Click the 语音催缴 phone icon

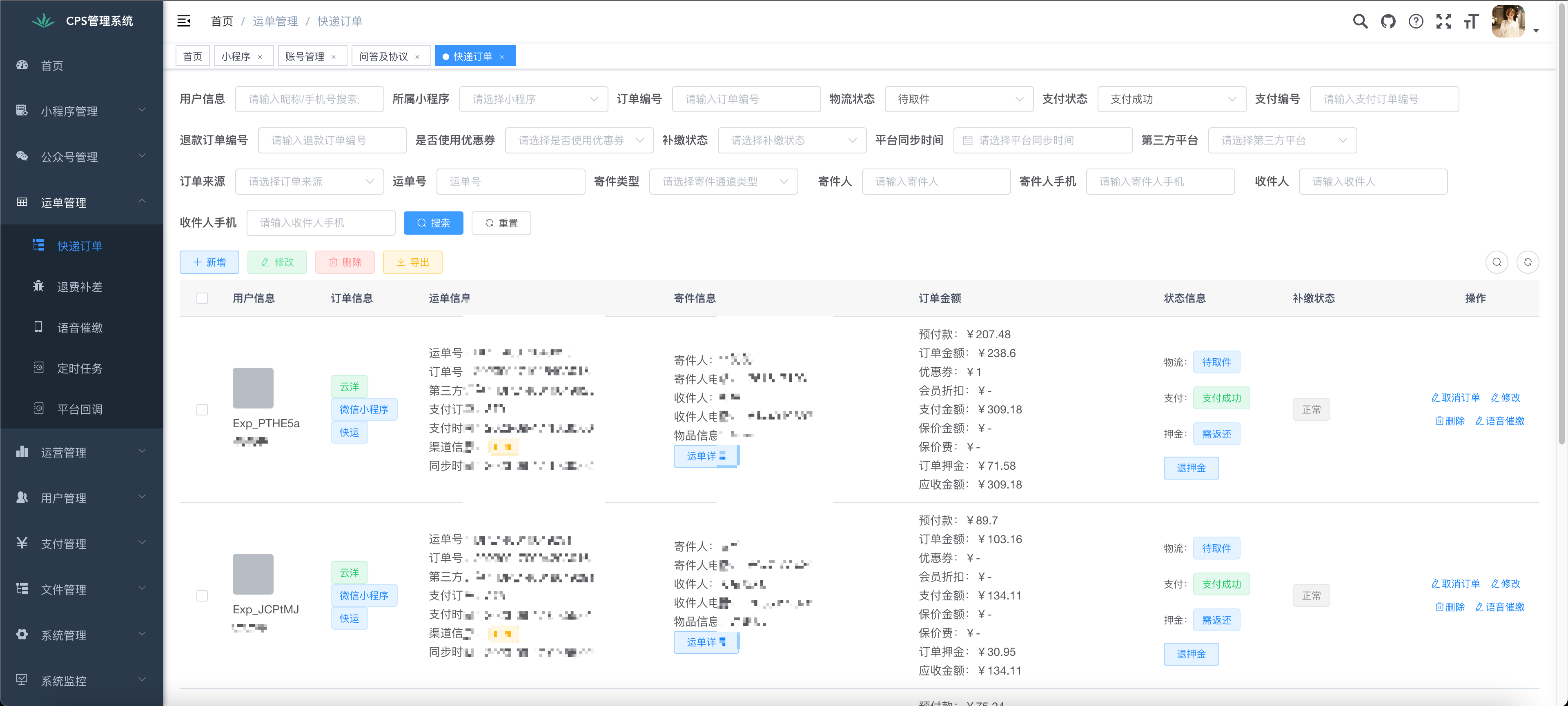tap(38, 326)
